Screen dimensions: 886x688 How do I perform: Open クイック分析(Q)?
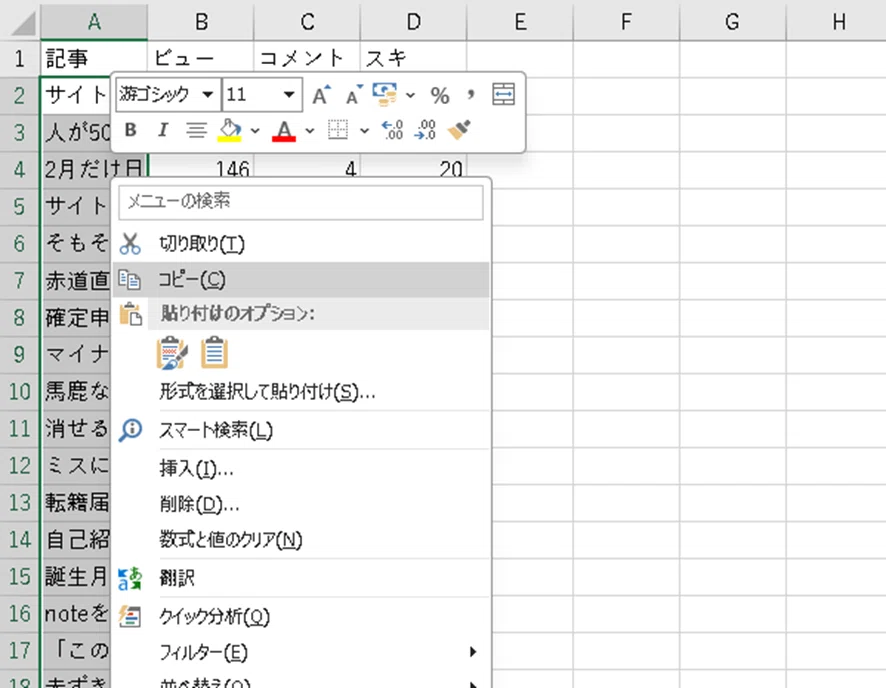(x=301, y=616)
